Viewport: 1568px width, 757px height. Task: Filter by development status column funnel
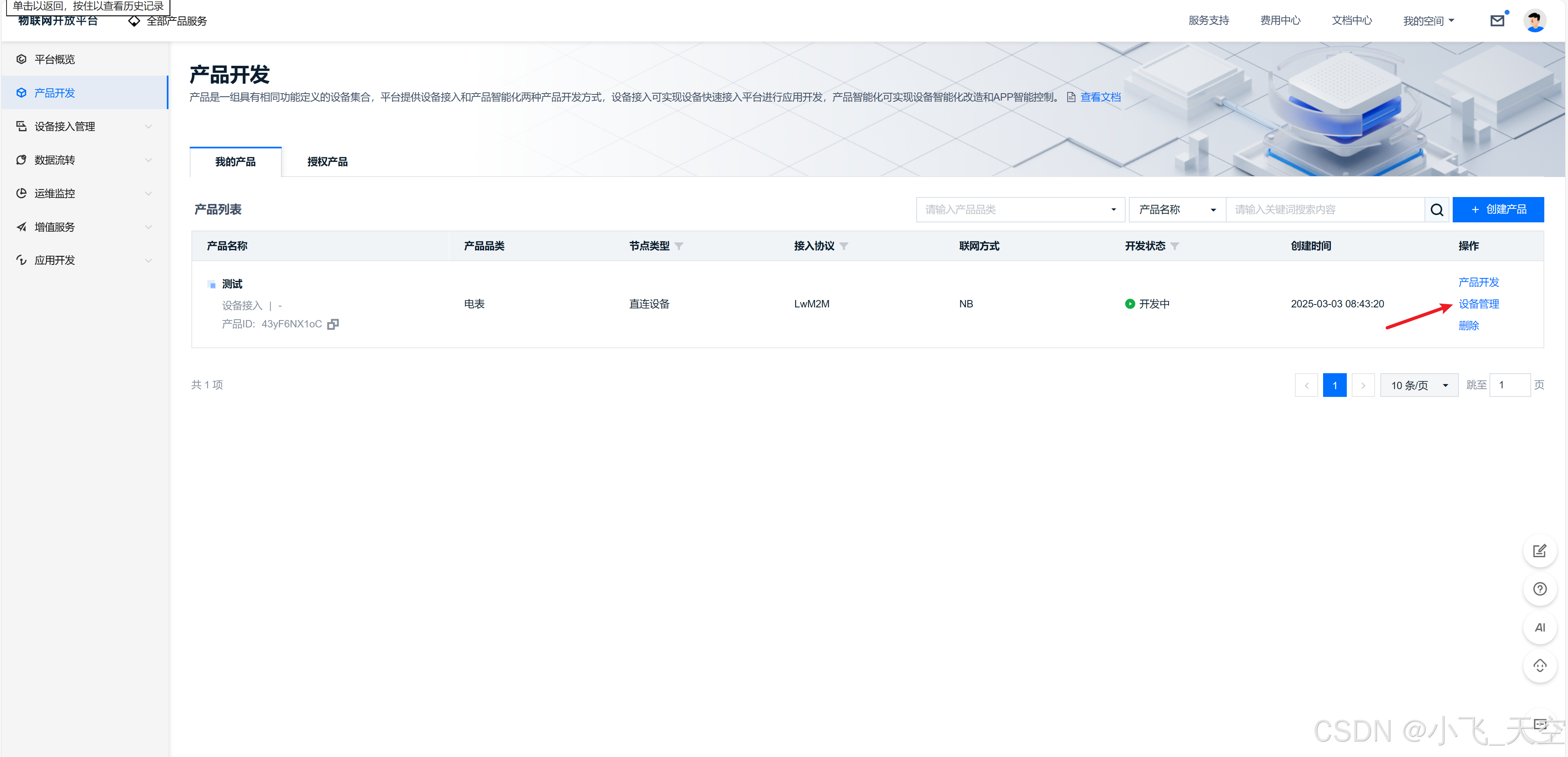(x=1175, y=246)
